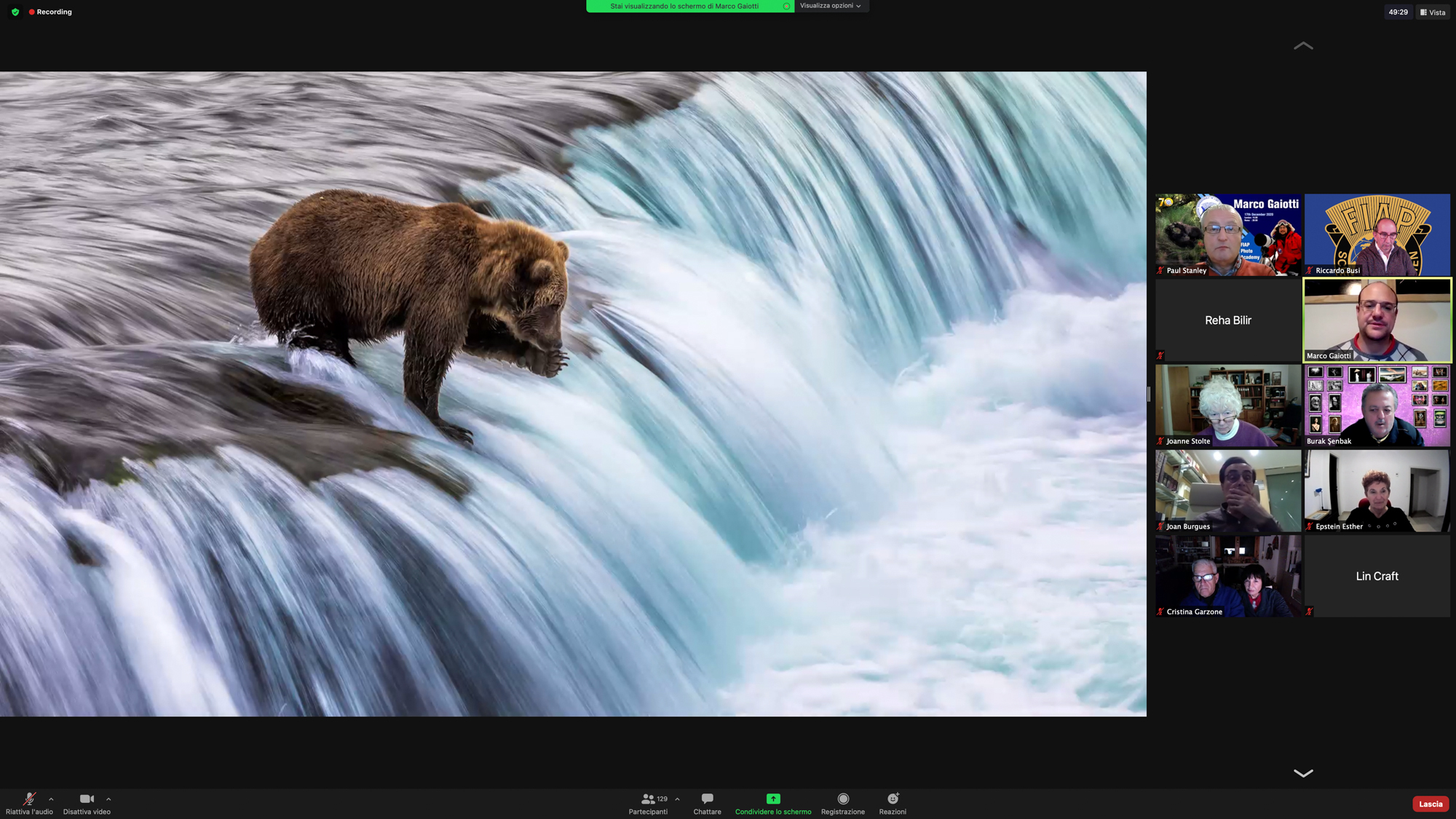Image resolution: width=1456 pixels, height=819 pixels.
Task: Open the Vista layout menu
Action: point(1433,12)
